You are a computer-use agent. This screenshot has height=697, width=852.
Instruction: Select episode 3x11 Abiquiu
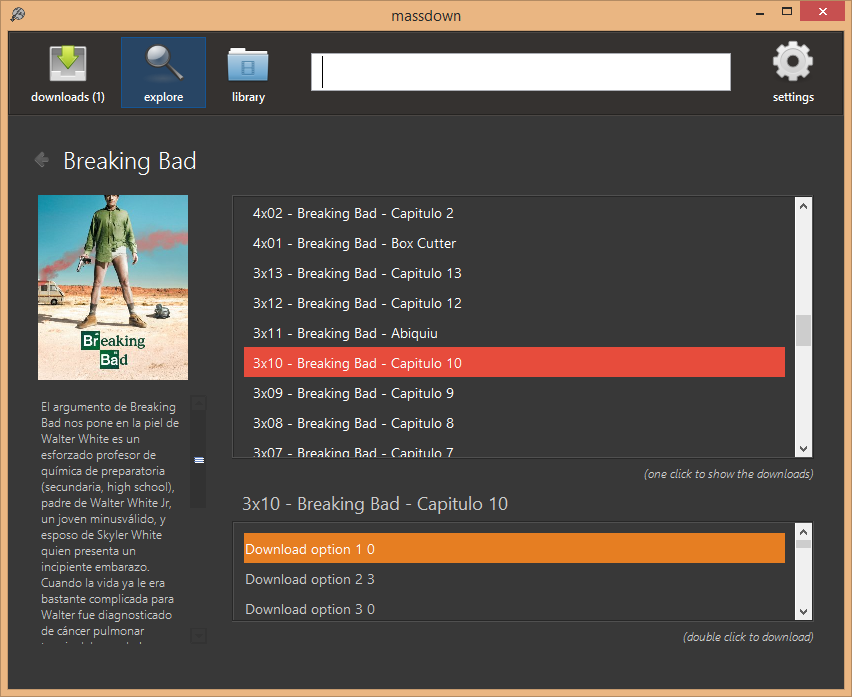[514, 333]
